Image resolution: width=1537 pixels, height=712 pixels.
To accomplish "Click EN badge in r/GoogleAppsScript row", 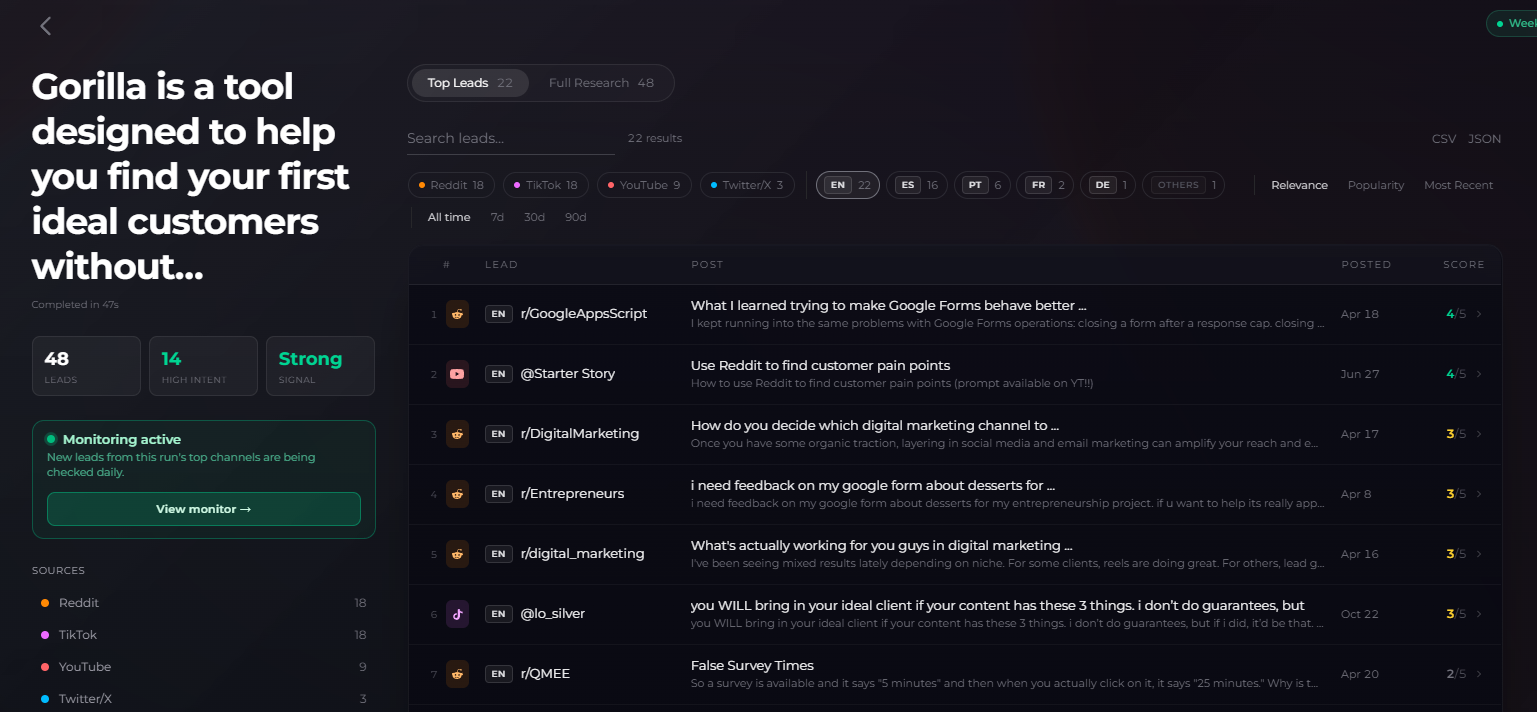I will (x=498, y=314).
